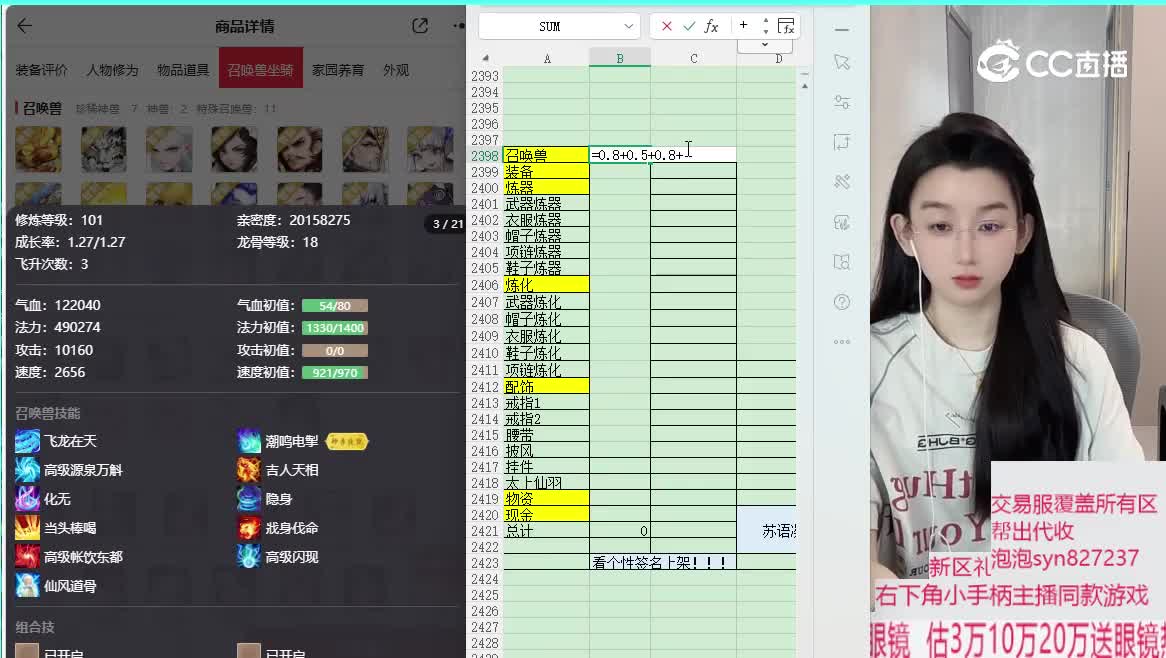Select the 飞龙在天 skill icon
This screenshot has height=658, width=1166.
pos(28,441)
